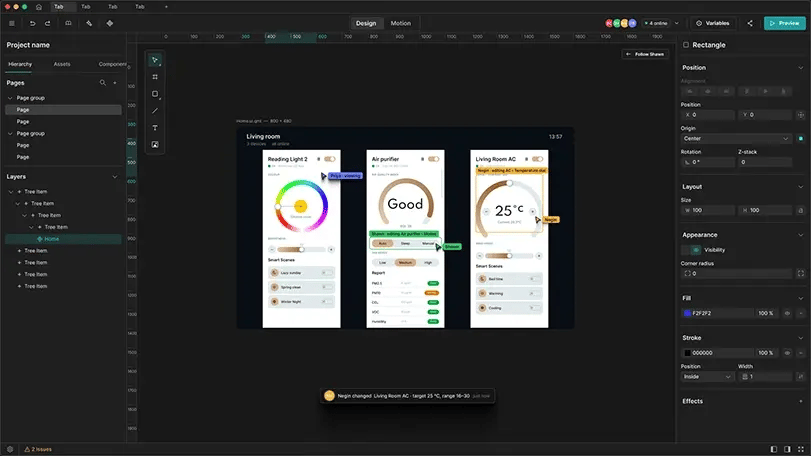811x456 pixels.
Task: Click the diamond component icon in toolbar
Action: coord(110,23)
